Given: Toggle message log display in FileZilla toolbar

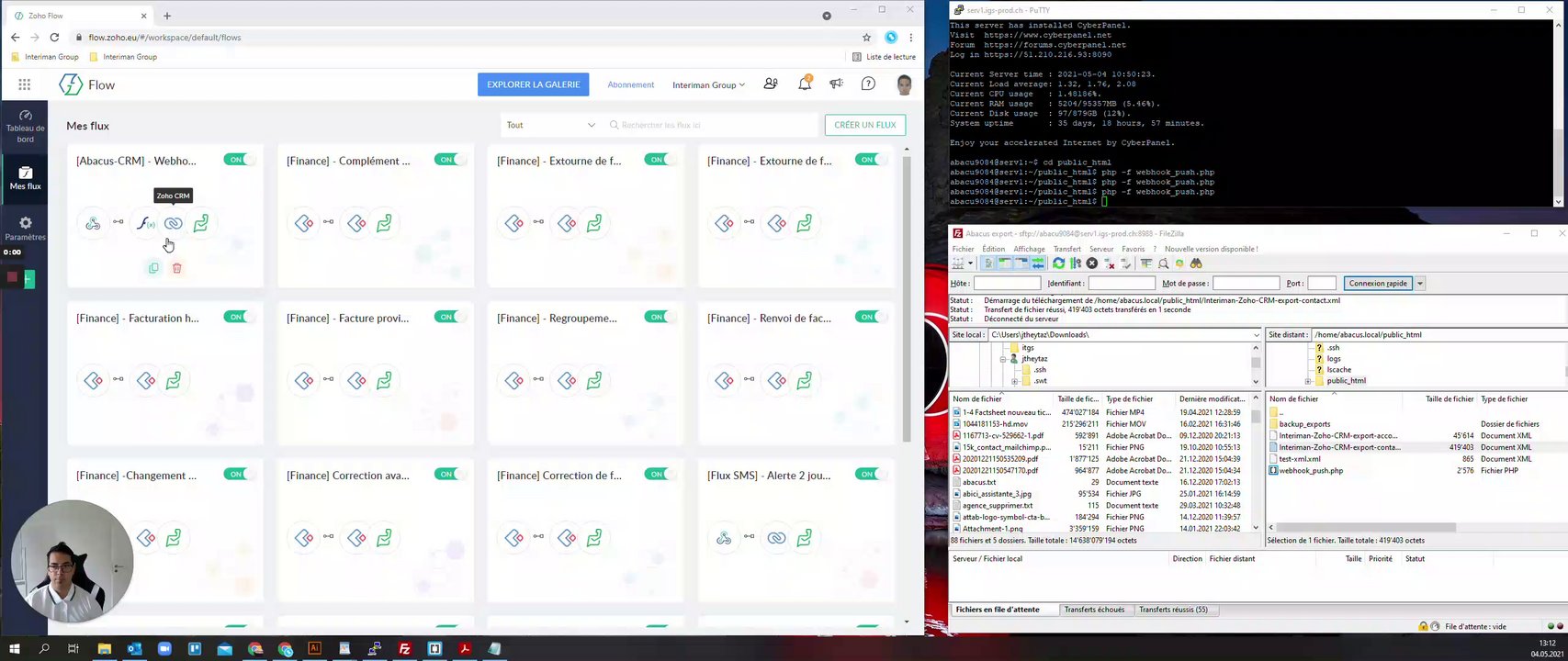Looking at the screenshot, I should coord(988,263).
